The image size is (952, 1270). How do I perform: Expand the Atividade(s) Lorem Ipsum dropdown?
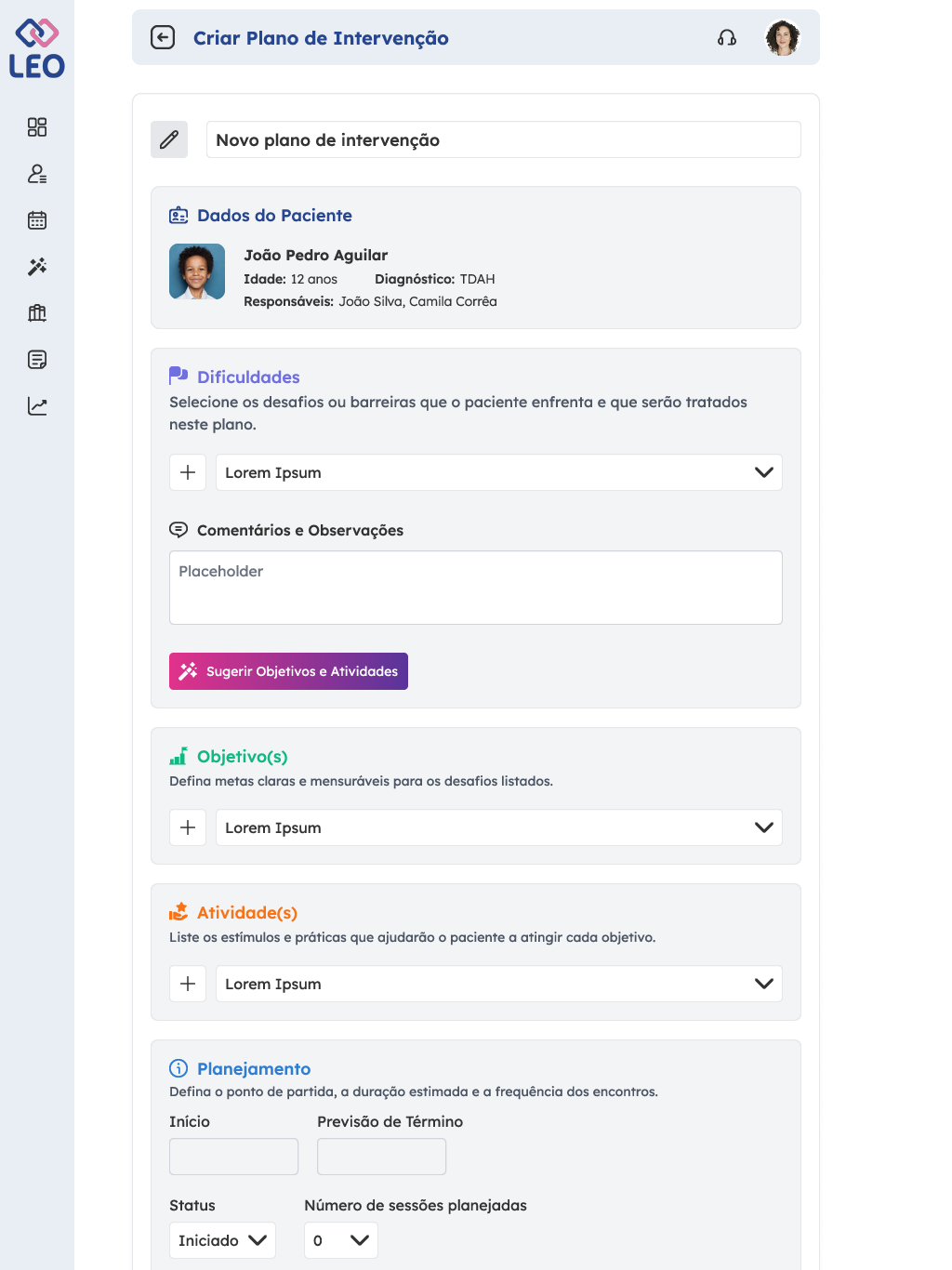click(498, 984)
